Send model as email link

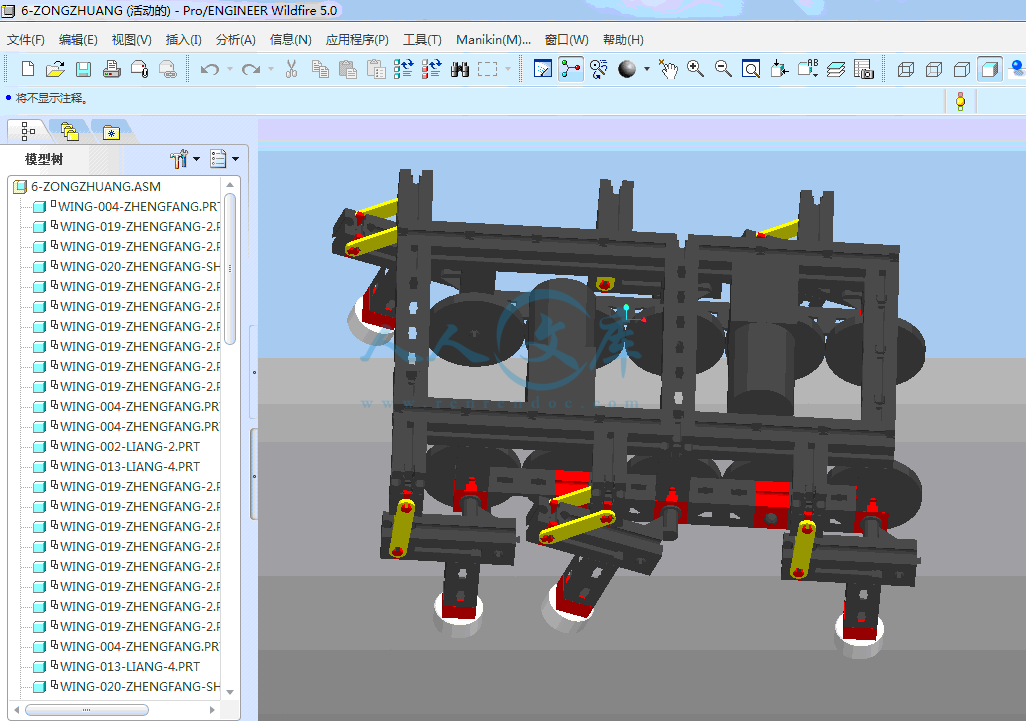coord(168,69)
